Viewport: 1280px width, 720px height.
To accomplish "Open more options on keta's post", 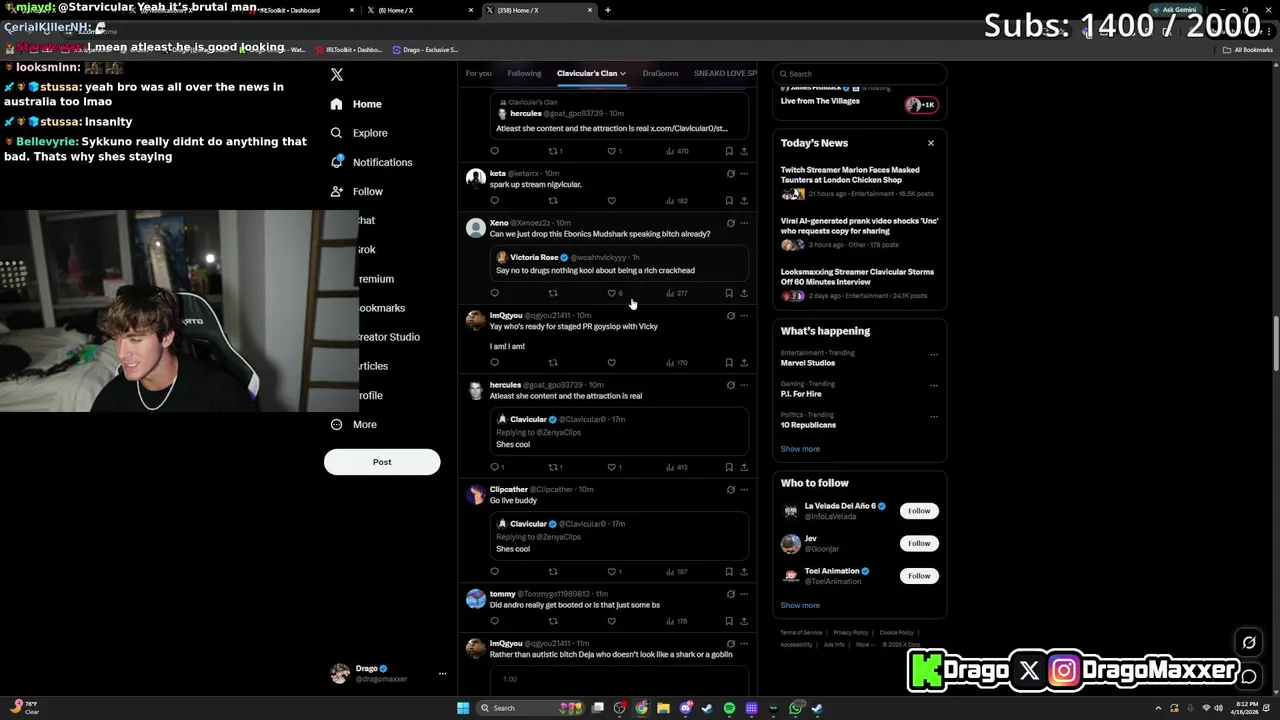I will 744,174.
